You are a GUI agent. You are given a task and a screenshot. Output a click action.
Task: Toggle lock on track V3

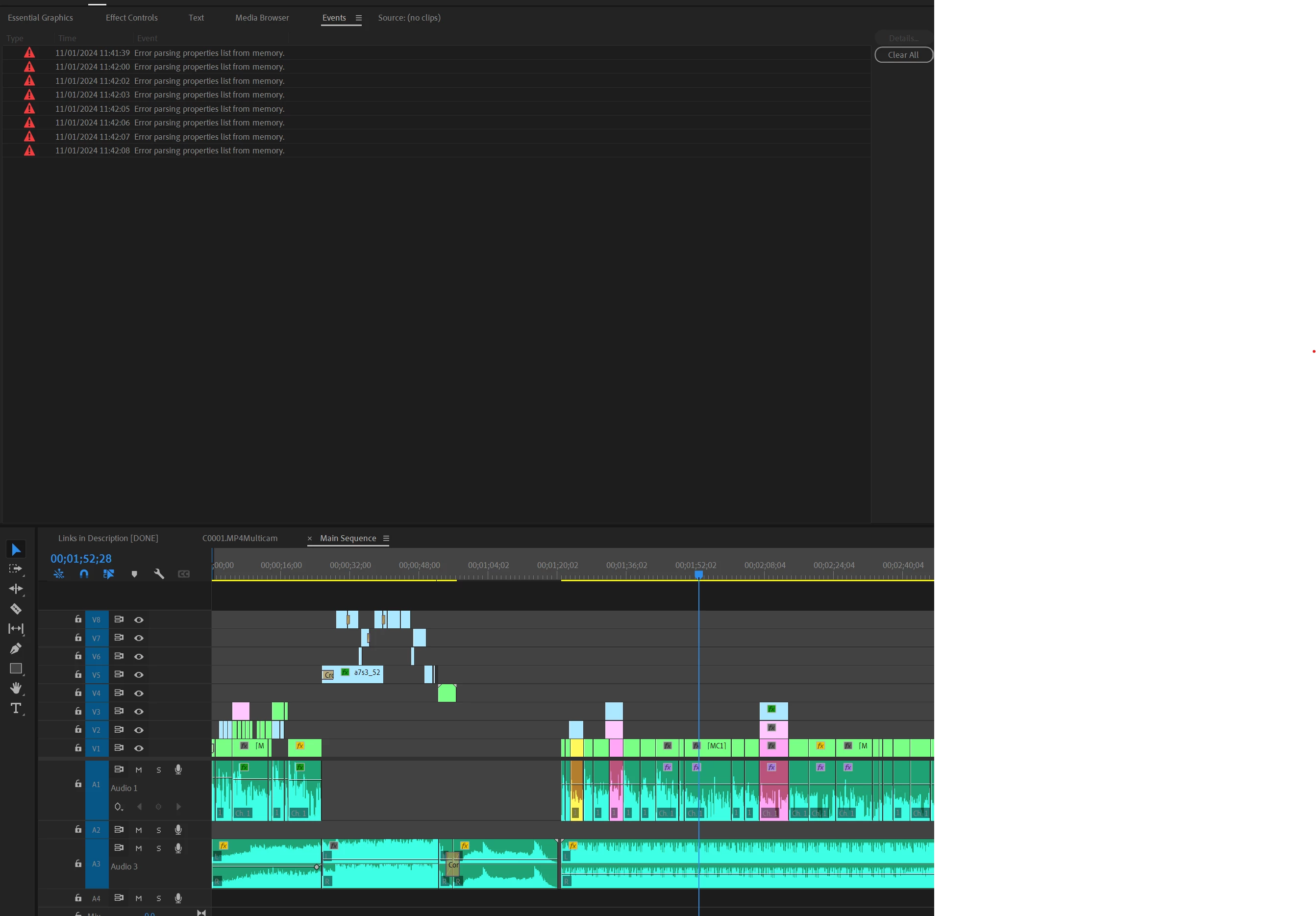pyautogui.click(x=78, y=711)
